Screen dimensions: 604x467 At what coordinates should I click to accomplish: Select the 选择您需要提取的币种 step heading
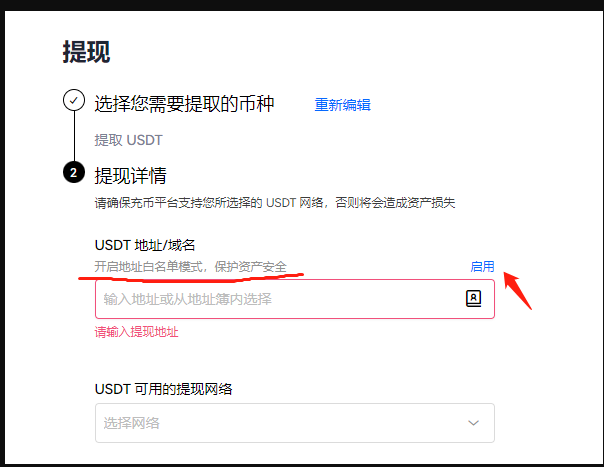click(x=184, y=104)
